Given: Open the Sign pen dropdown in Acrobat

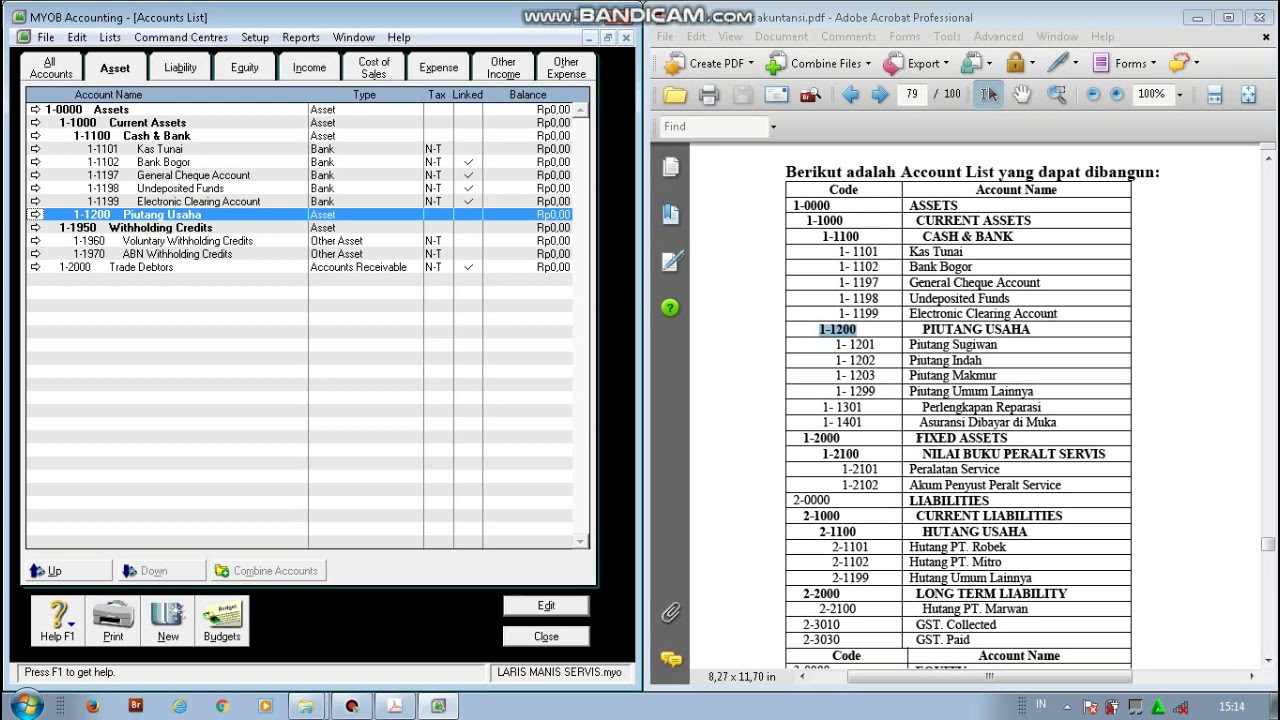Looking at the screenshot, I should 1064,63.
